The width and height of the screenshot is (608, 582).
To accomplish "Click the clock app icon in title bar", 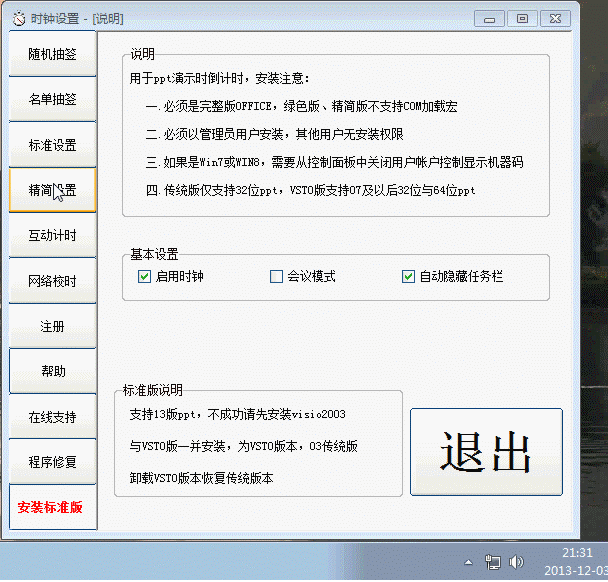I will (19, 18).
